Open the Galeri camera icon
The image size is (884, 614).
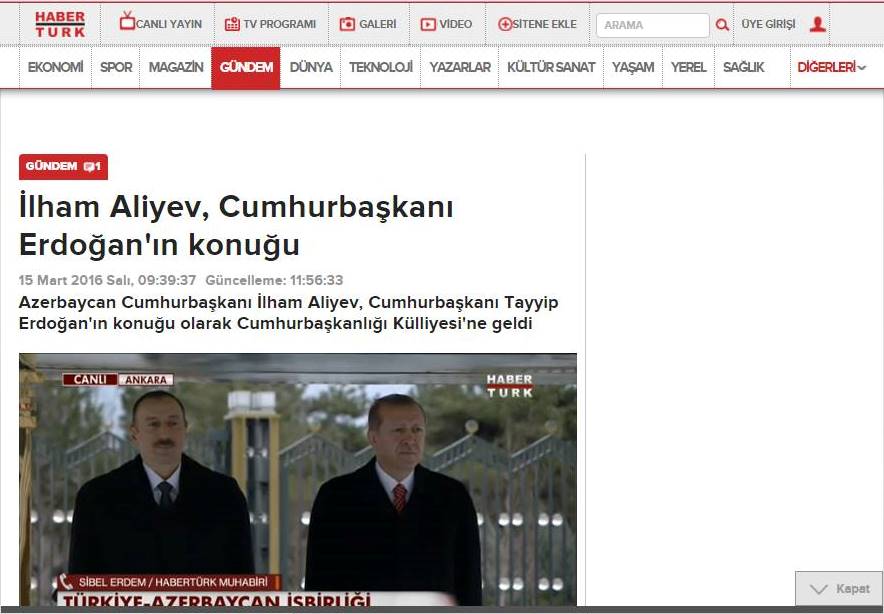point(347,24)
